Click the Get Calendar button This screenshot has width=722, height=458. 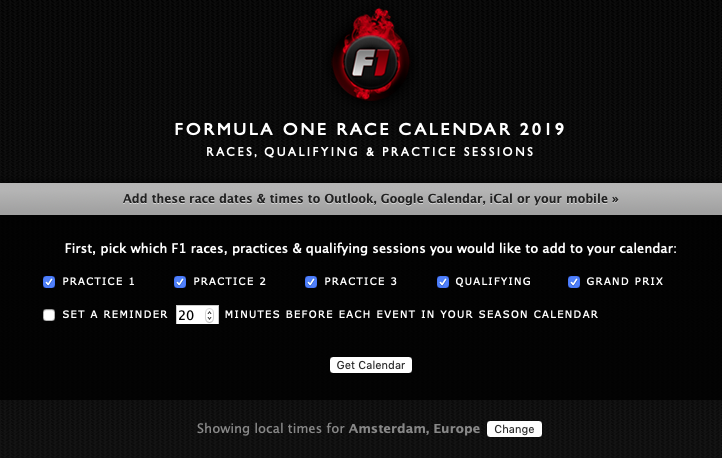[x=371, y=365]
